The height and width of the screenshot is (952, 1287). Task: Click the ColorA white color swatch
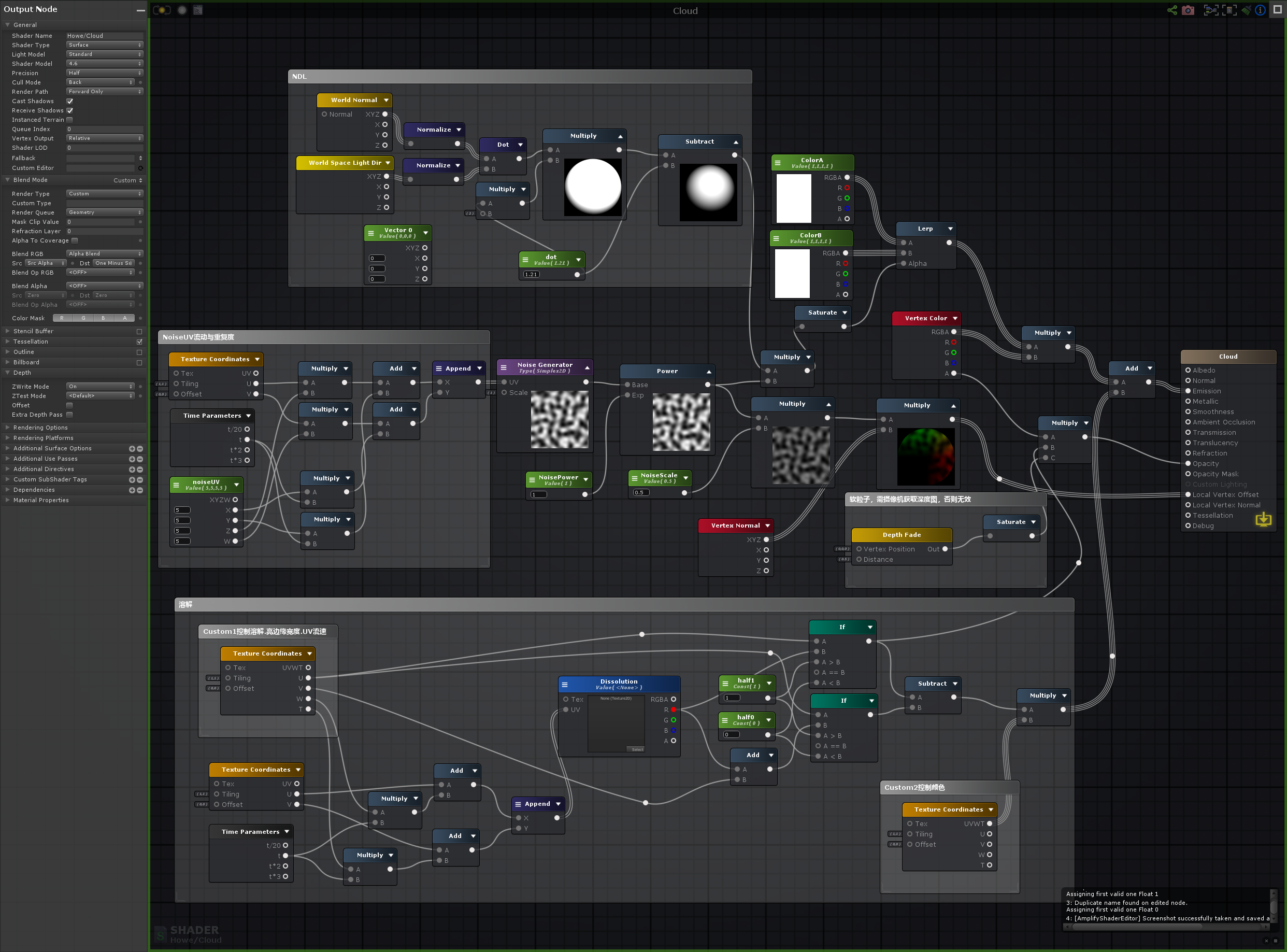pos(793,198)
